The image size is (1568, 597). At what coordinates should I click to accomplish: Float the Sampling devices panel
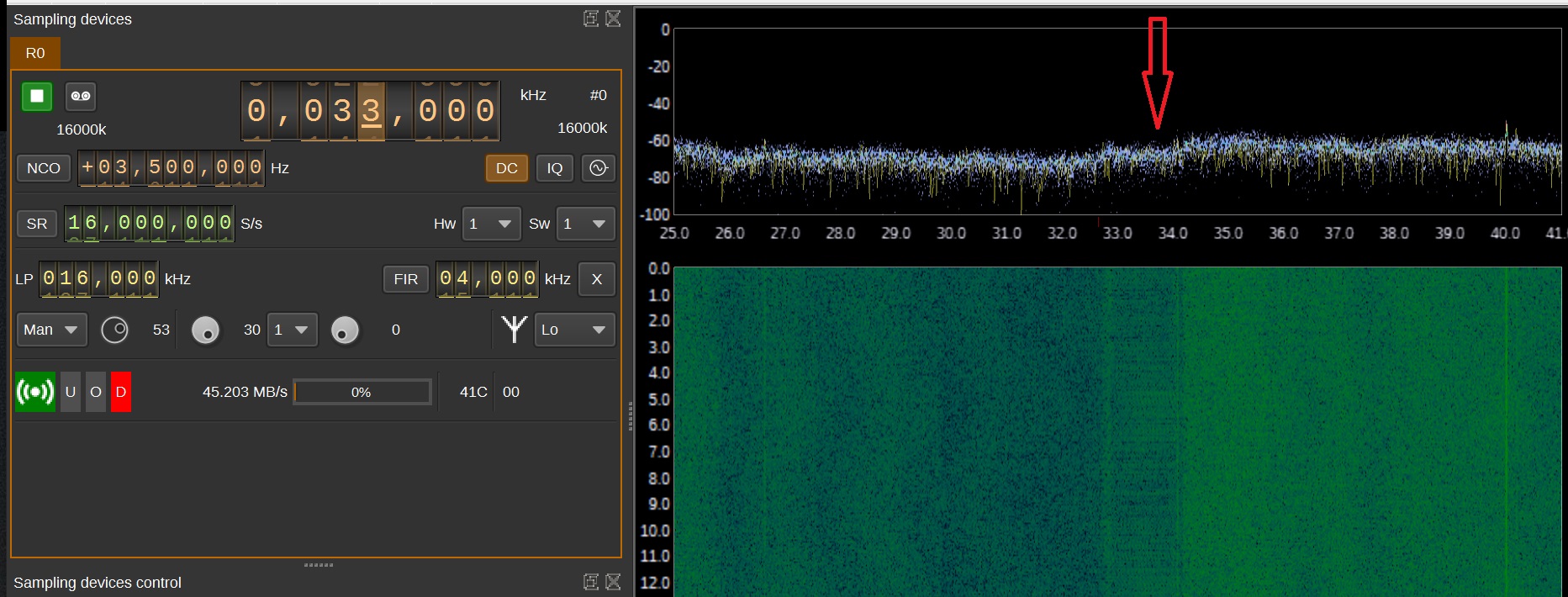coord(591,18)
